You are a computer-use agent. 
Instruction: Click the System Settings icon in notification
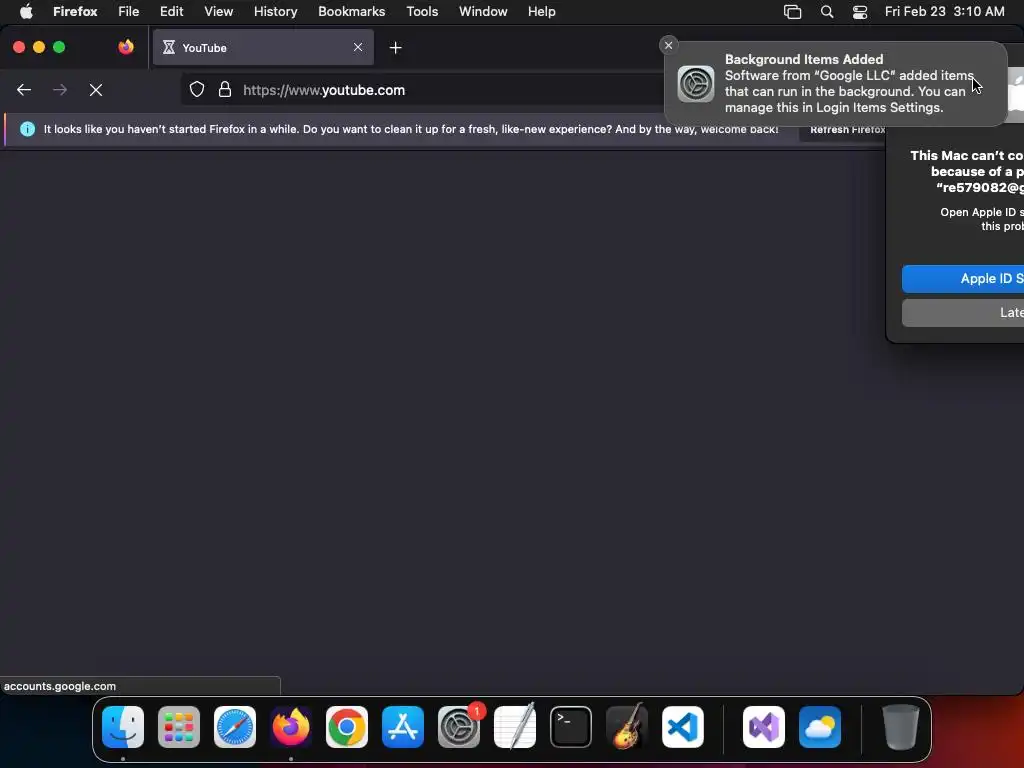click(696, 84)
